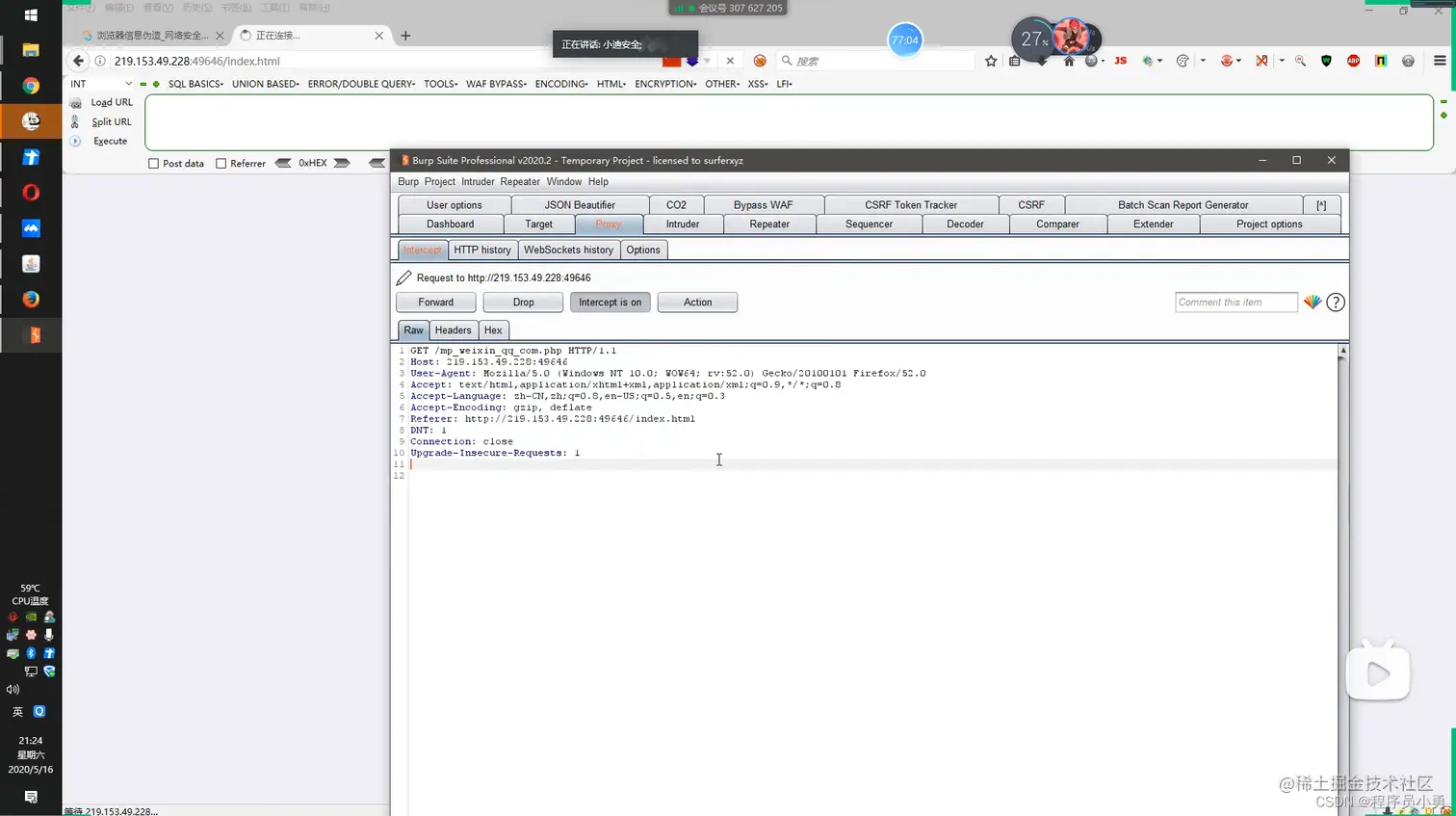Viewport: 1456px width, 816px height.
Task: Click the pencil edit icon beside the request target
Action: point(404,277)
